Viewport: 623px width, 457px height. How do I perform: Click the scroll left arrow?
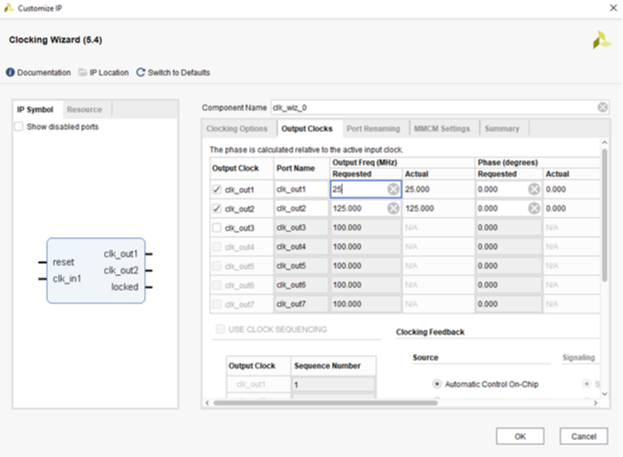(207, 403)
